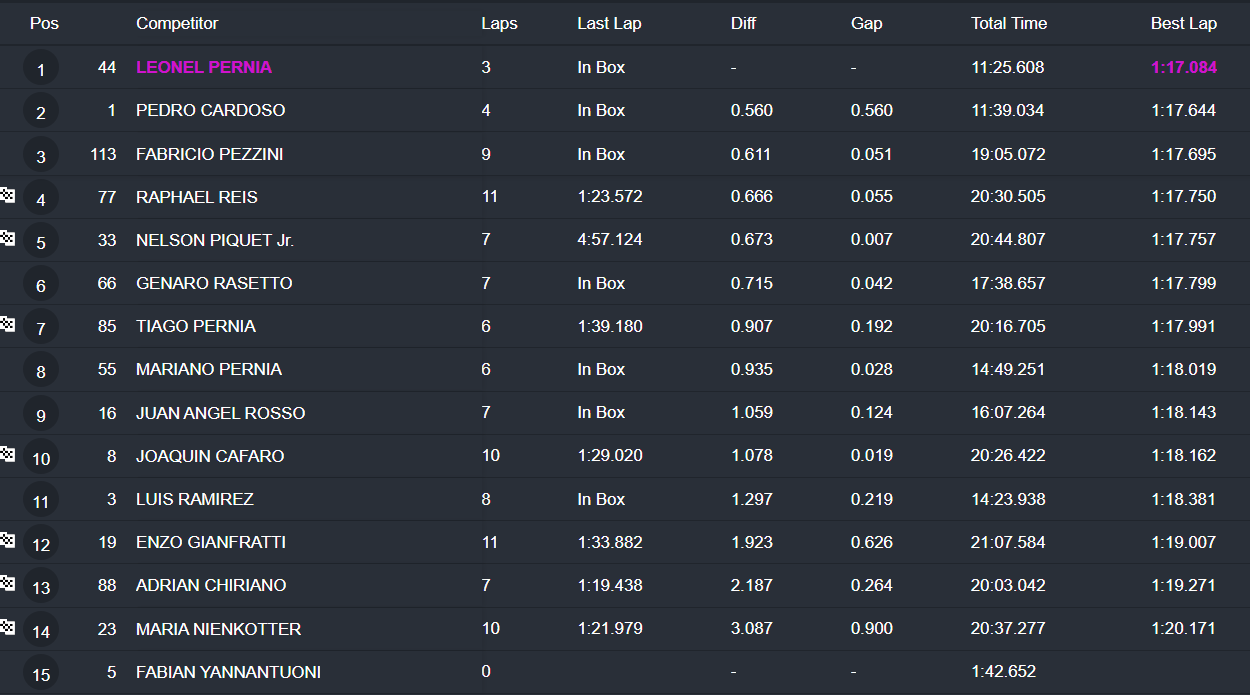Click the Gap column header
Image resolution: width=1250 pixels, height=695 pixels.
[866, 23]
